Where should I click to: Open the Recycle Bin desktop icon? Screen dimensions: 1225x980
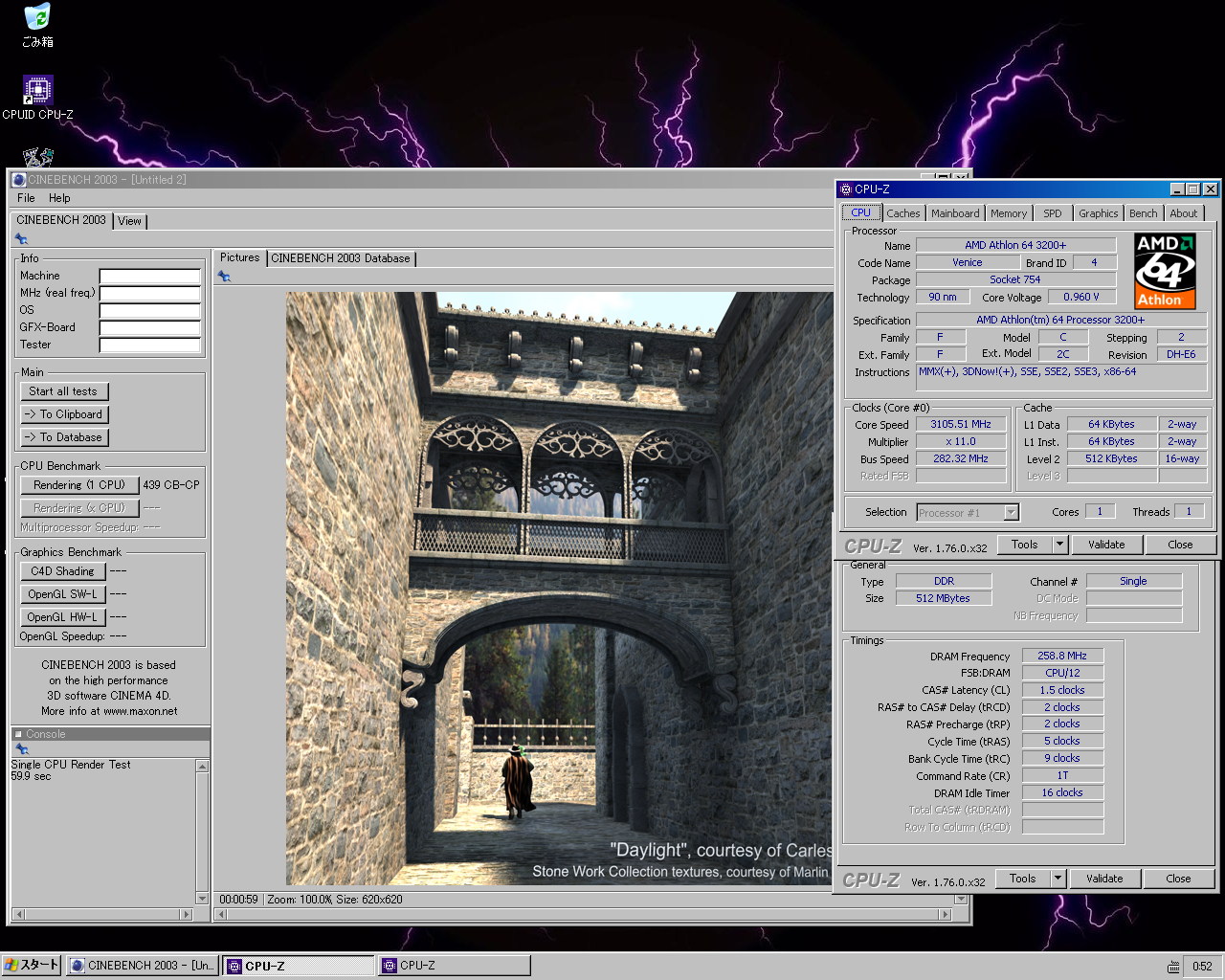[37, 26]
